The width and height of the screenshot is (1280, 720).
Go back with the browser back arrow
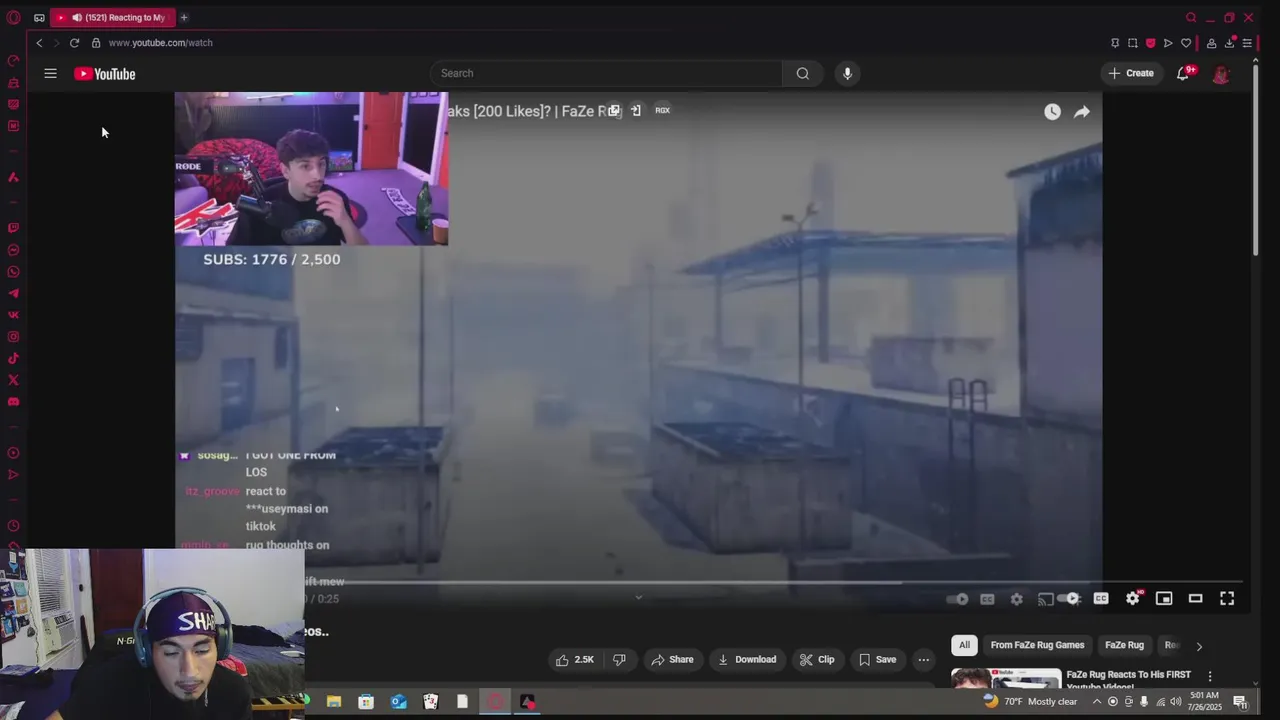(x=39, y=43)
